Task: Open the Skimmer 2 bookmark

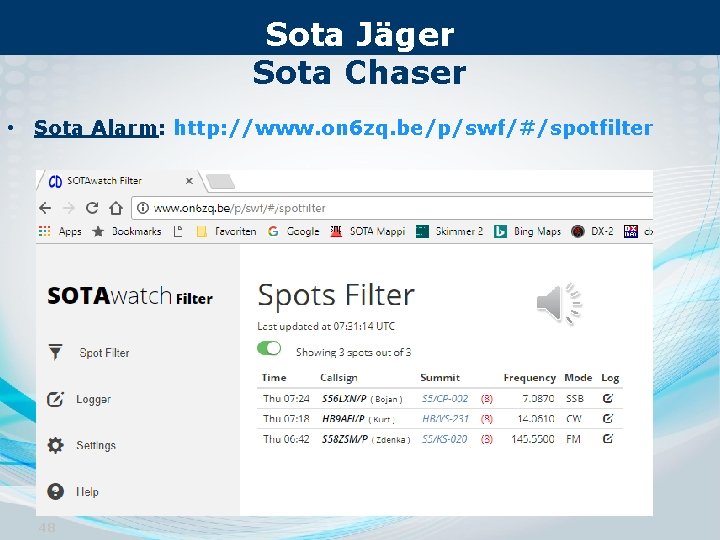Action: (449, 231)
